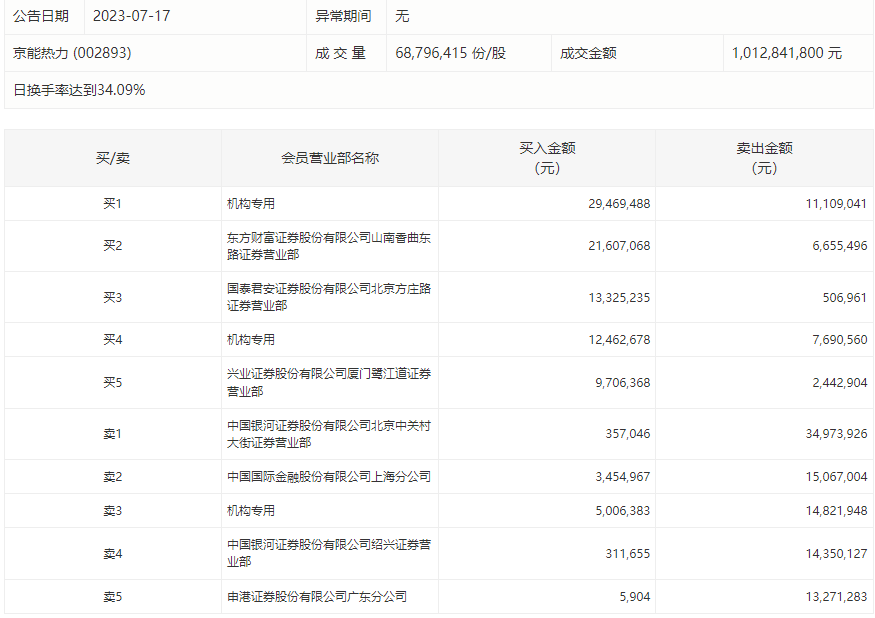Click the 会员营业部名称 column header
The image size is (875, 618).
330,158
